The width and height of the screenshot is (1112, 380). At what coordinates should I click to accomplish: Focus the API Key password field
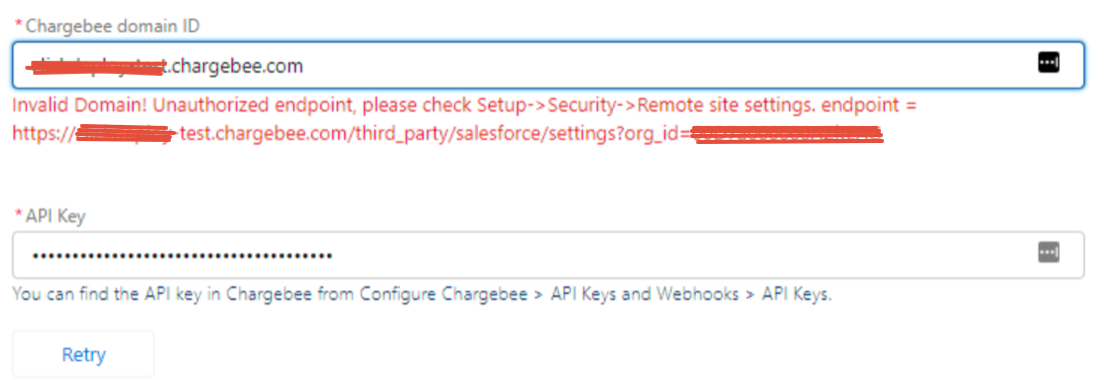(547, 255)
